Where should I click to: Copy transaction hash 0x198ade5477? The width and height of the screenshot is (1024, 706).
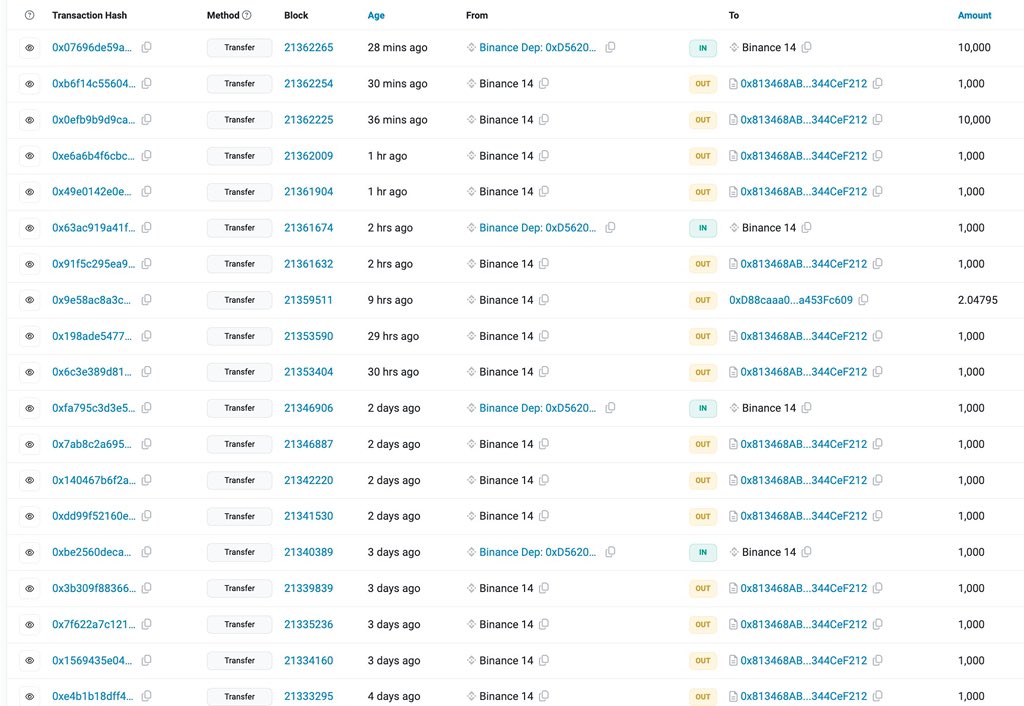(146, 336)
